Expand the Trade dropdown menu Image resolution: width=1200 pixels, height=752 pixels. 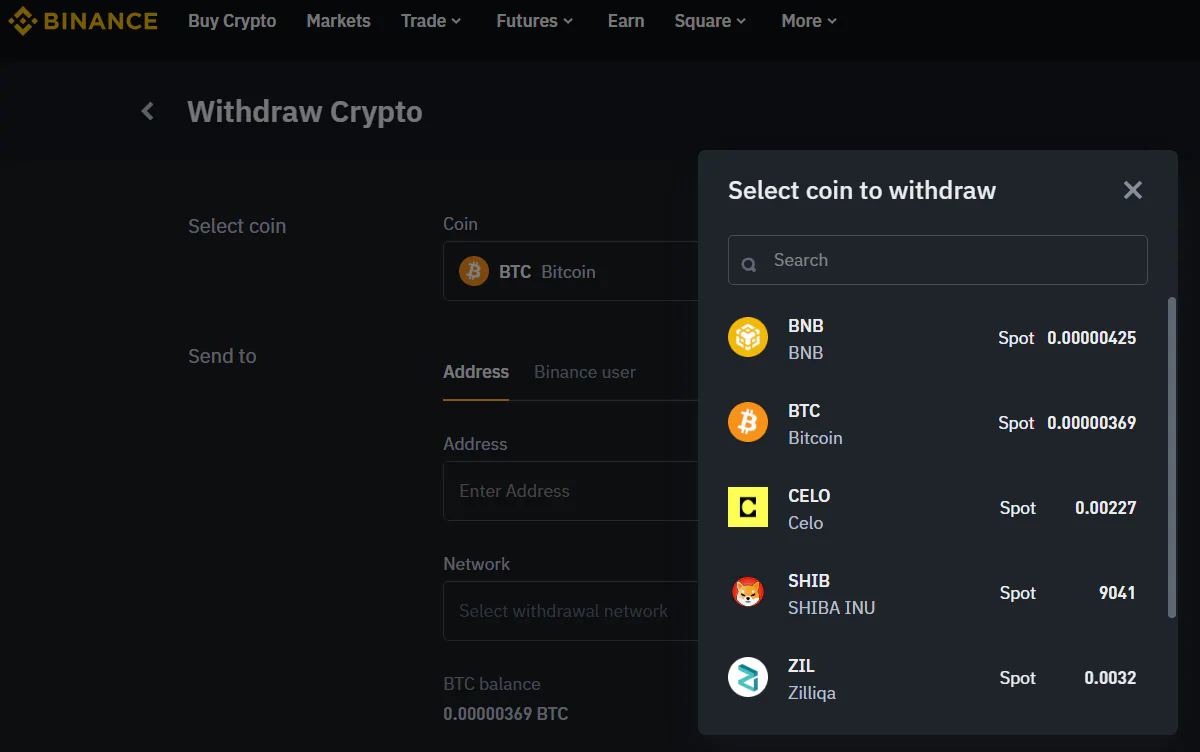(x=431, y=21)
